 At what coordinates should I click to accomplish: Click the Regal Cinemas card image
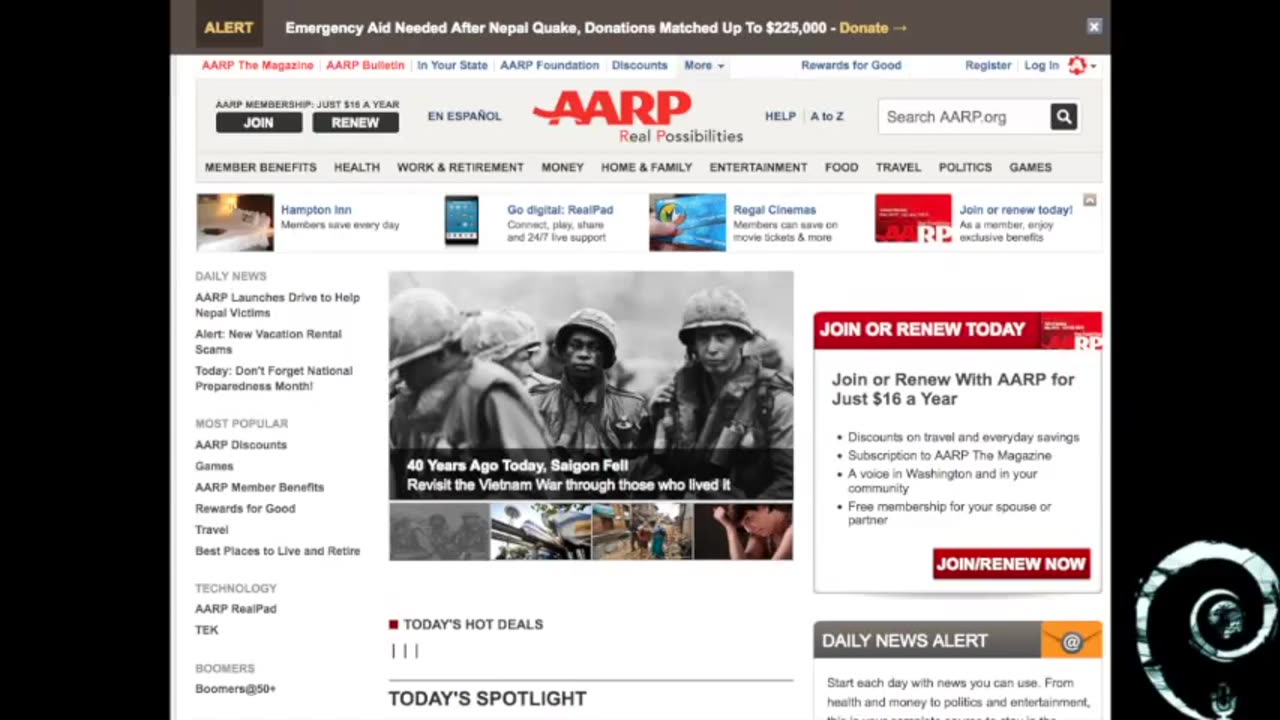click(x=687, y=222)
